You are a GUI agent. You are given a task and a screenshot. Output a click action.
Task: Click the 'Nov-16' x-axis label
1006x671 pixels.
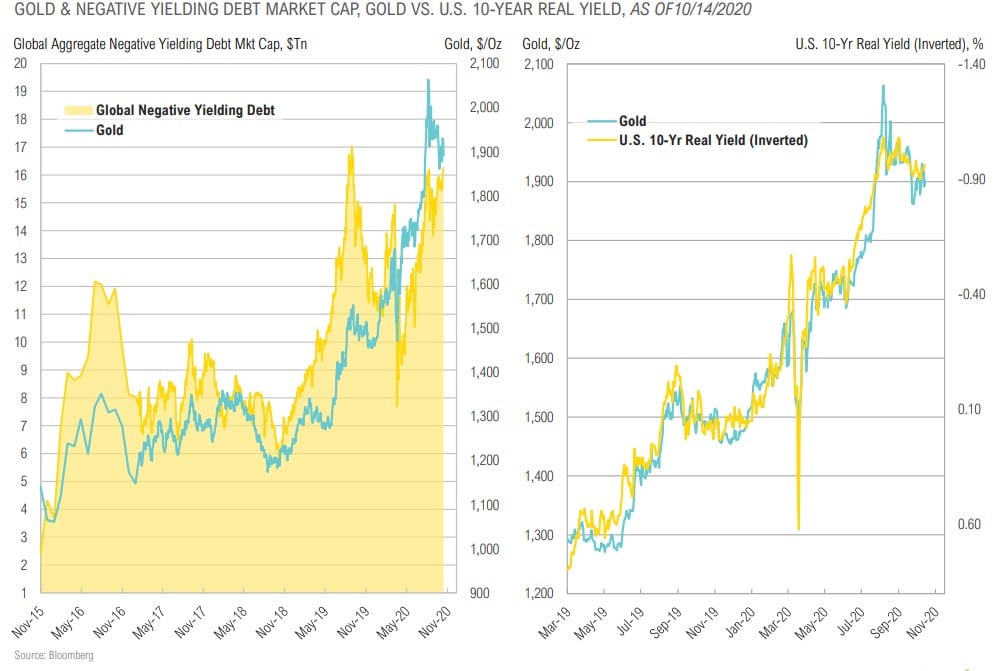point(110,620)
